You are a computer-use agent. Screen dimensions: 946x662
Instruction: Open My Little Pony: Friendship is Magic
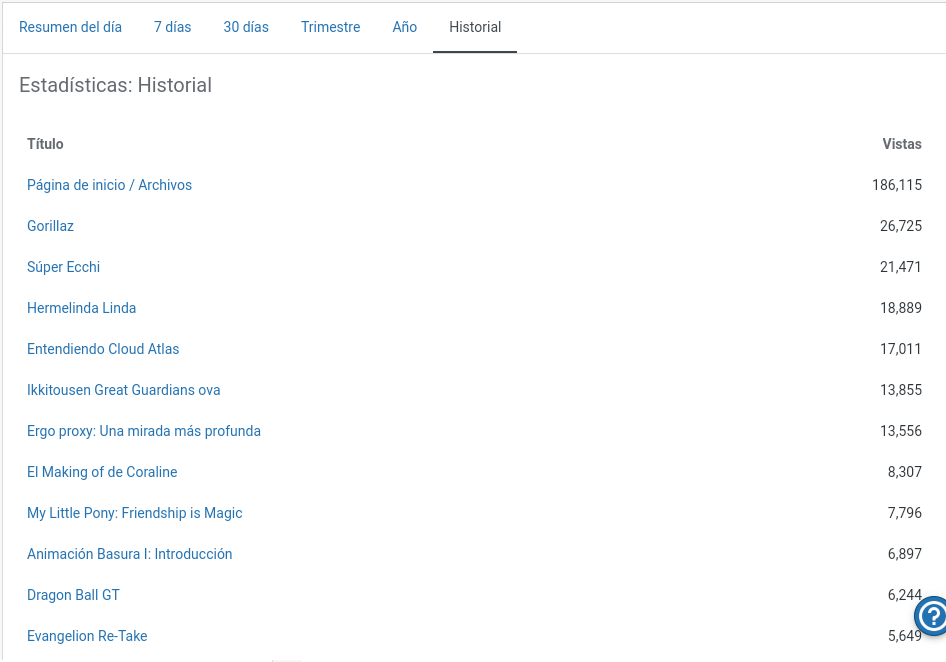click(134, 513)
